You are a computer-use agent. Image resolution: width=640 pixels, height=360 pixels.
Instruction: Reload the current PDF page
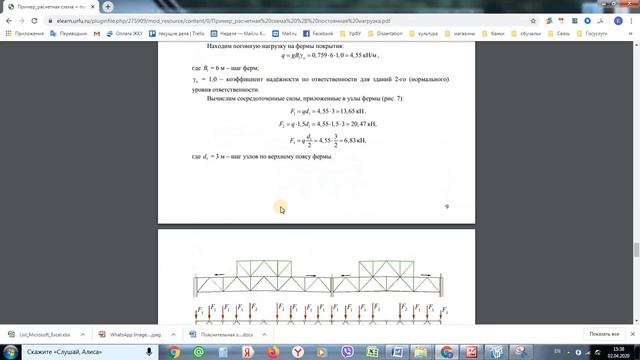pos(34,21)
